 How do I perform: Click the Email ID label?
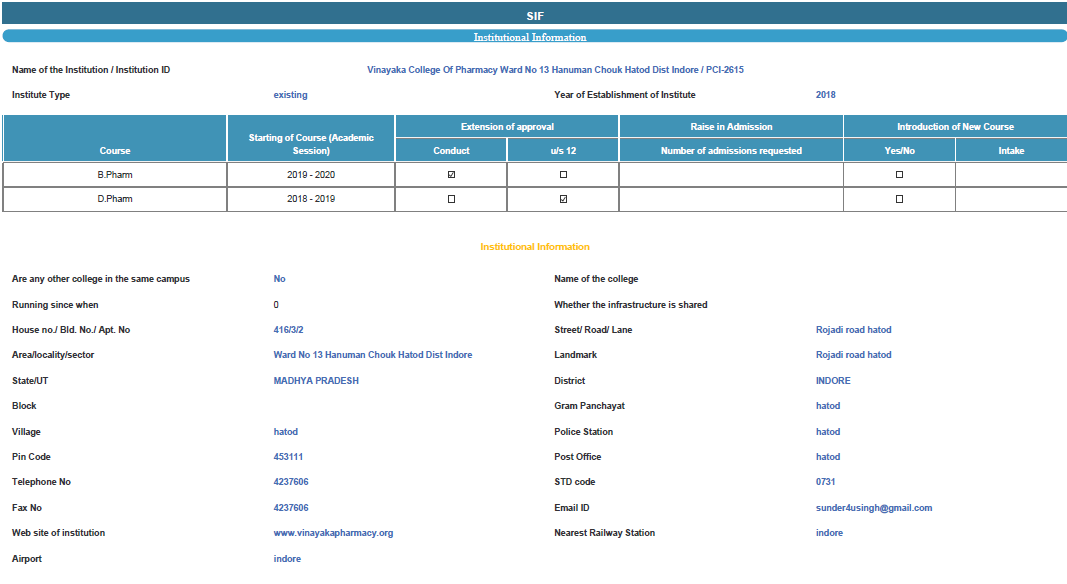tap(572, 508)
